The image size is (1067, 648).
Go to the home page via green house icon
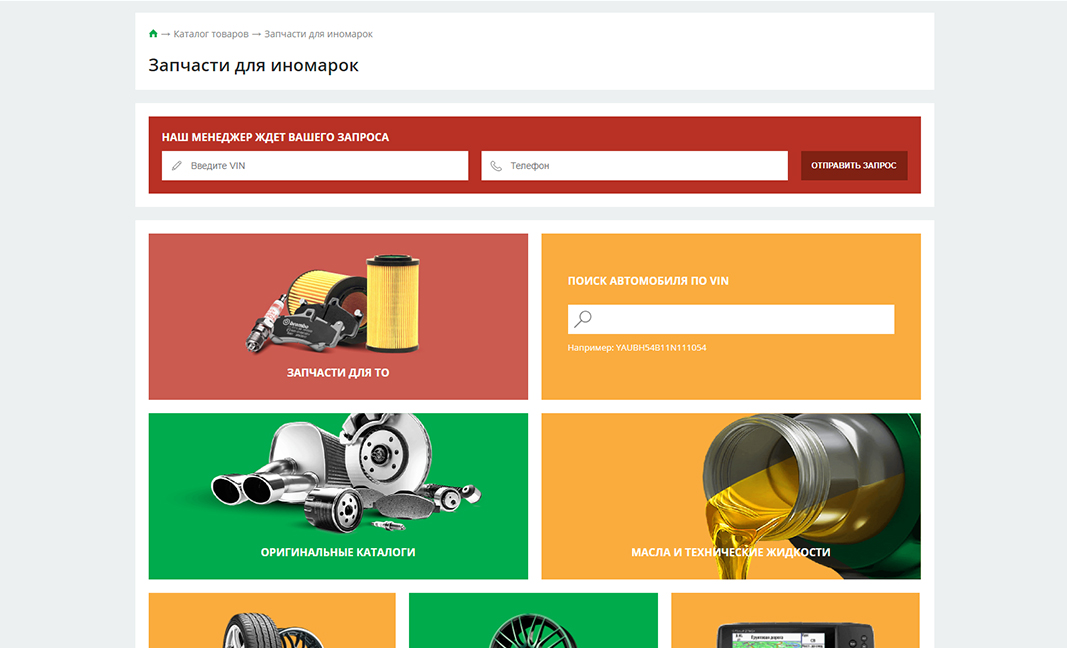point(153,33)
